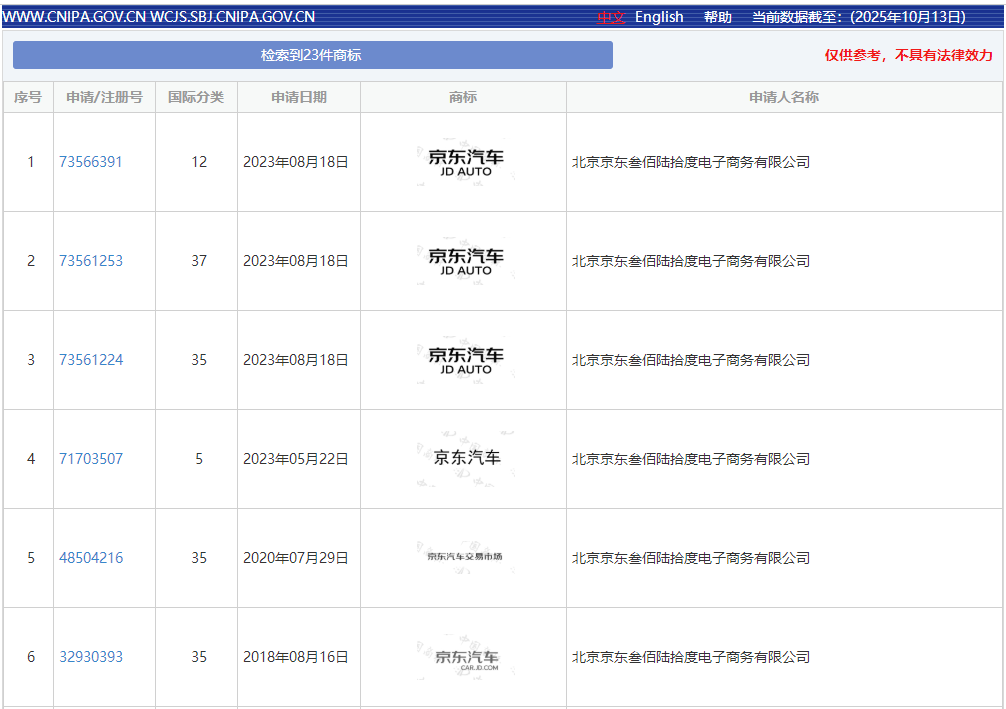
Task: Open trademark registration number 48504216
Action: pyautogui.click(x=91, y=558)
